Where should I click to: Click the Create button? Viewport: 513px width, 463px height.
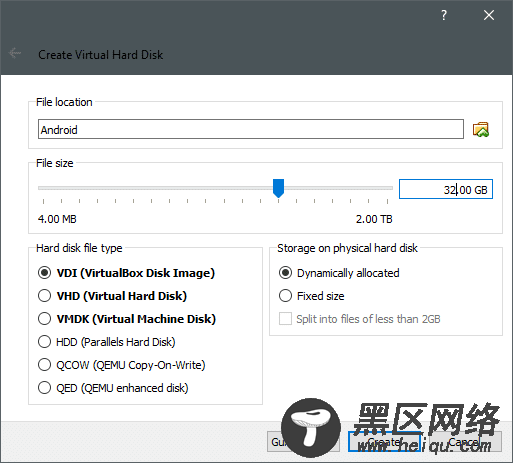click(384, 442)
